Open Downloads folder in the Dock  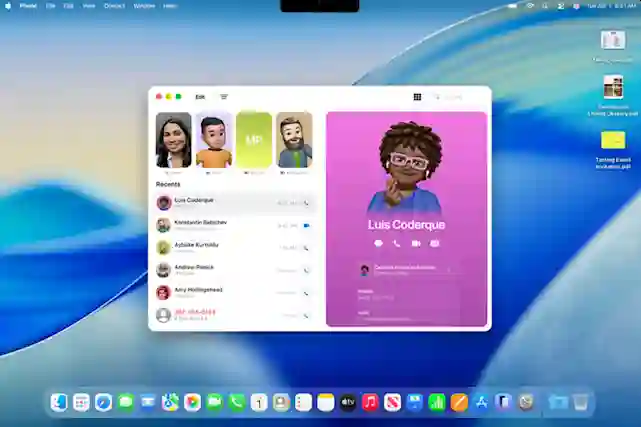point(558,402)
